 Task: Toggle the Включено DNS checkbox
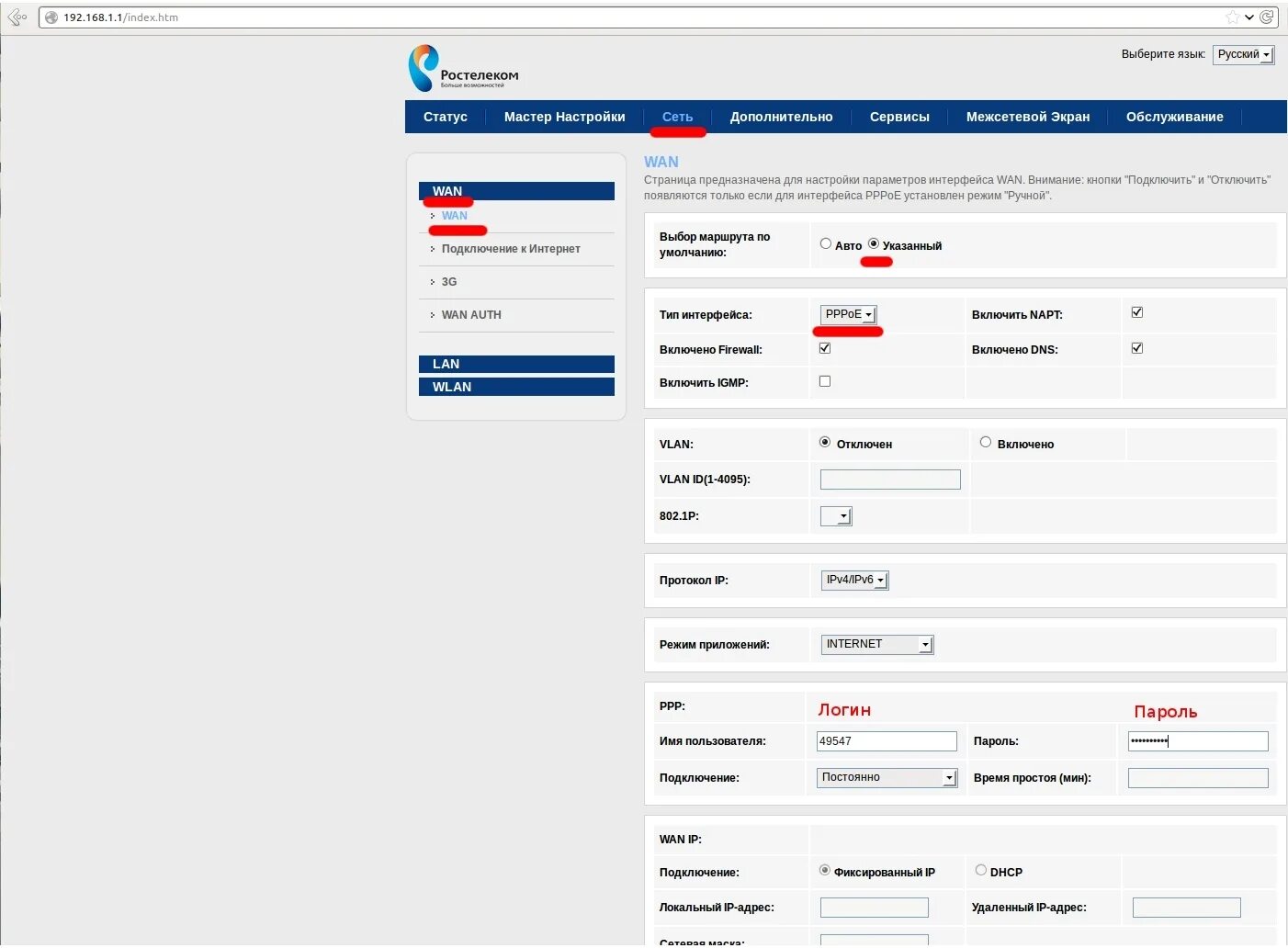(x=1137, y=347)
